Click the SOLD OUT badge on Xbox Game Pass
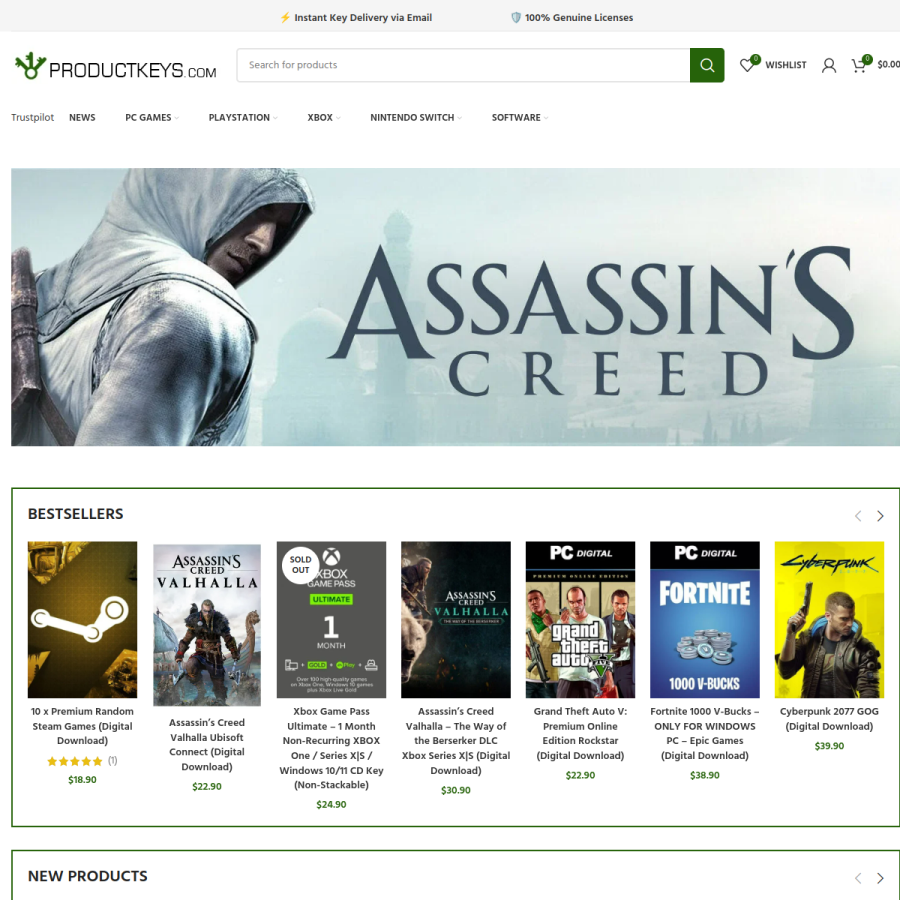 pos(300,565)
